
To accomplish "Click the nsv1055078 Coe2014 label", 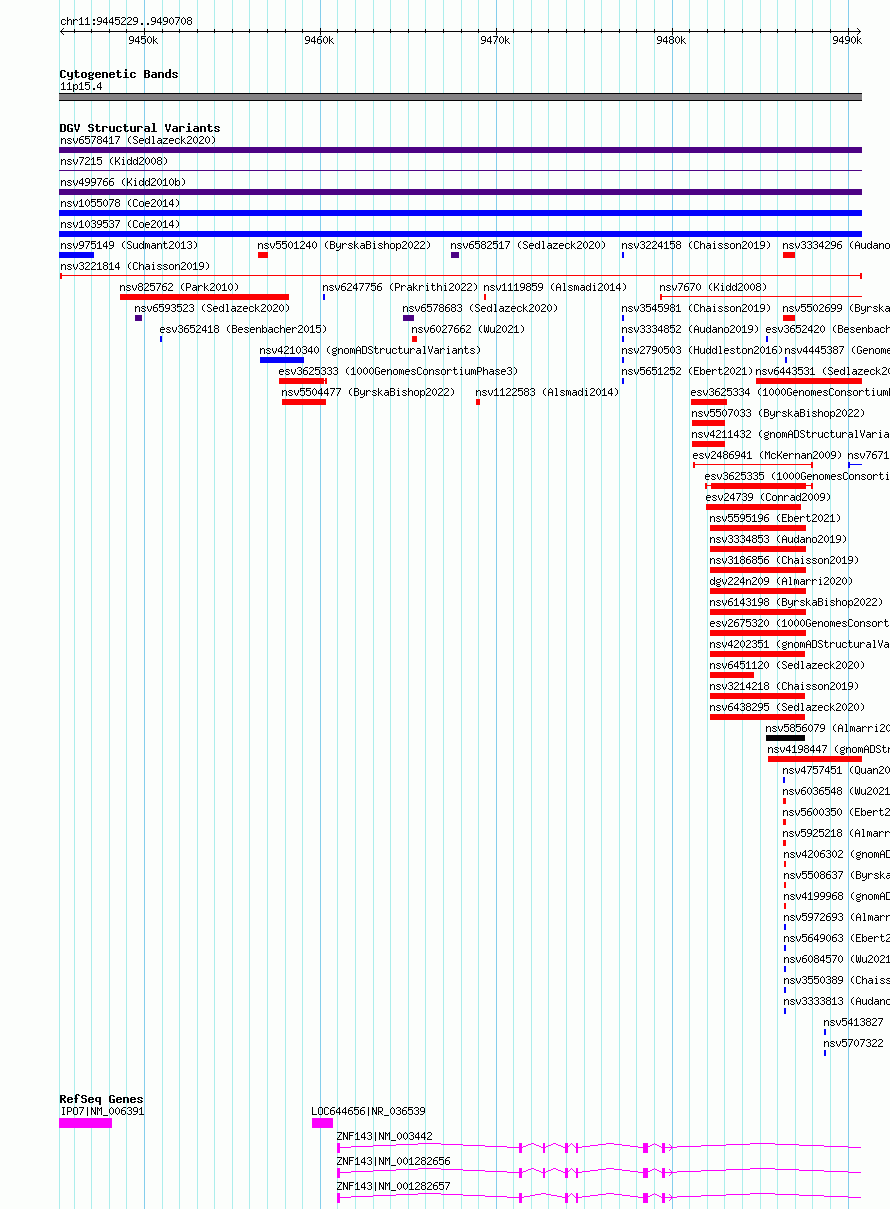I will click(x=119, y=203).
